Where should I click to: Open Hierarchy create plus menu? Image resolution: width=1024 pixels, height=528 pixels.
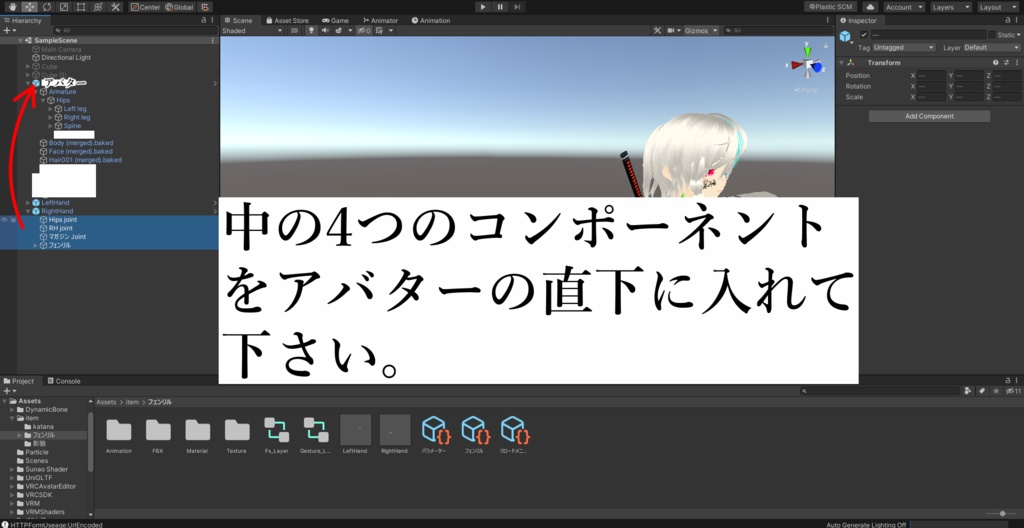9,31
